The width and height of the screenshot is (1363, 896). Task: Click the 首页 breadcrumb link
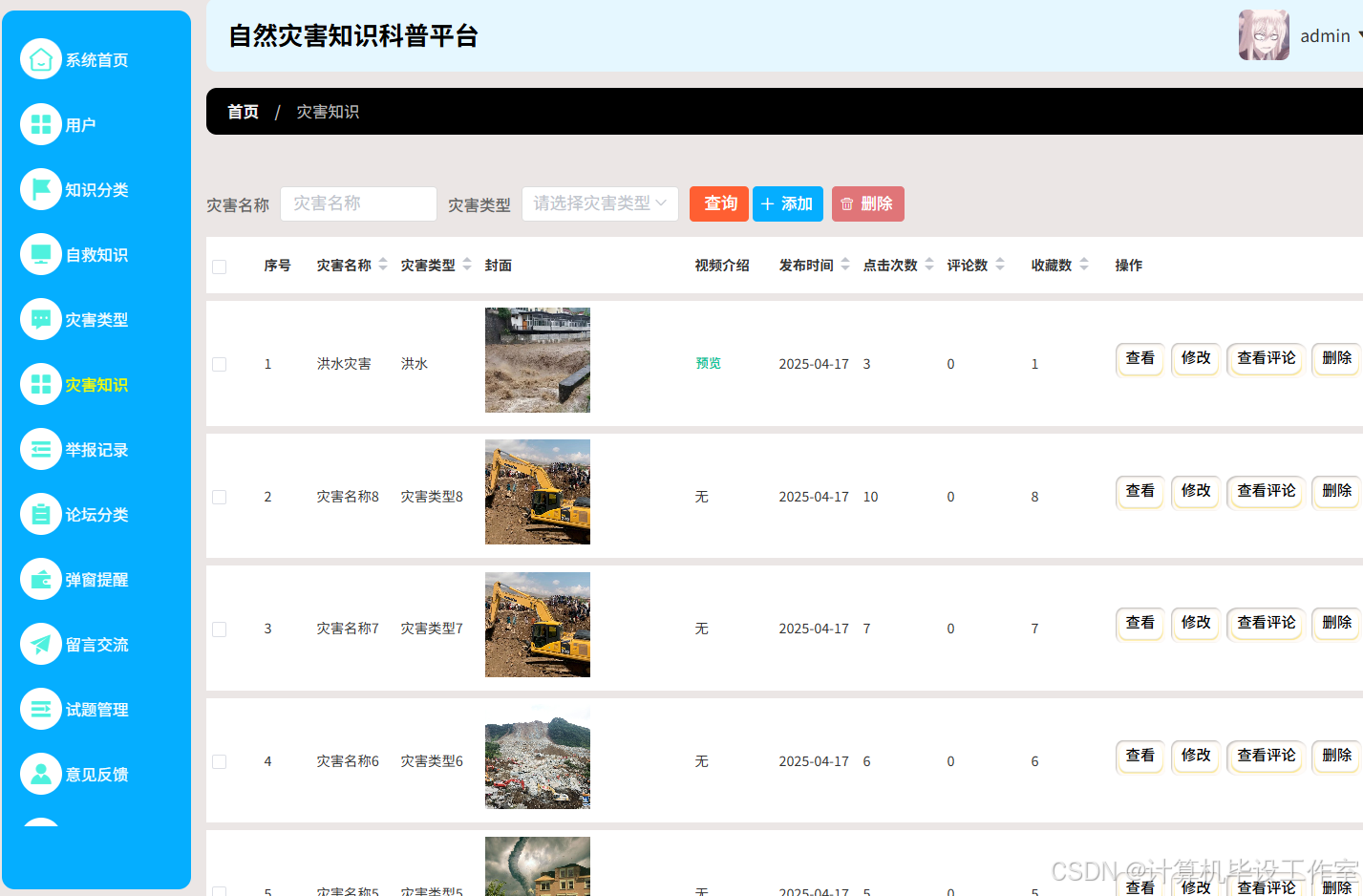click(x=243, y=112)
